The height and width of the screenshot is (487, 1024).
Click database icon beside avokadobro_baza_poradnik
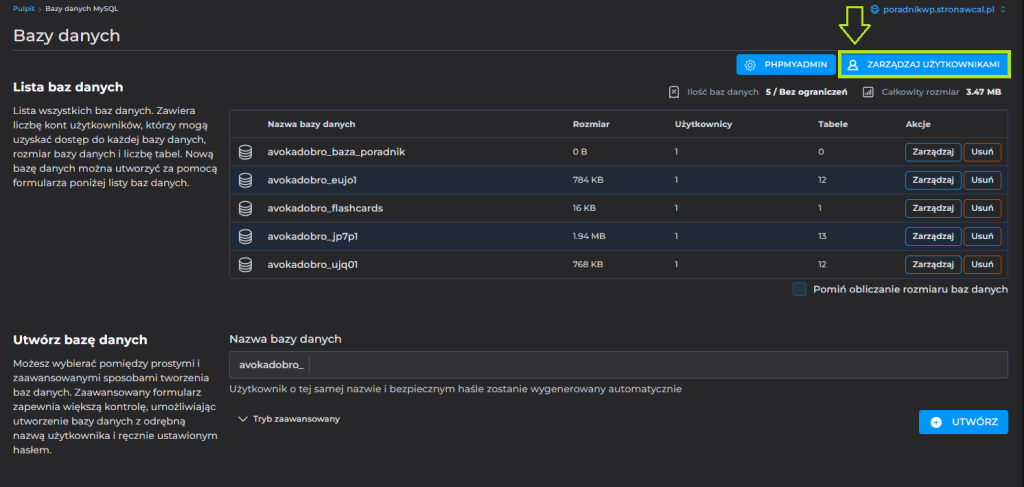[245, 152]
